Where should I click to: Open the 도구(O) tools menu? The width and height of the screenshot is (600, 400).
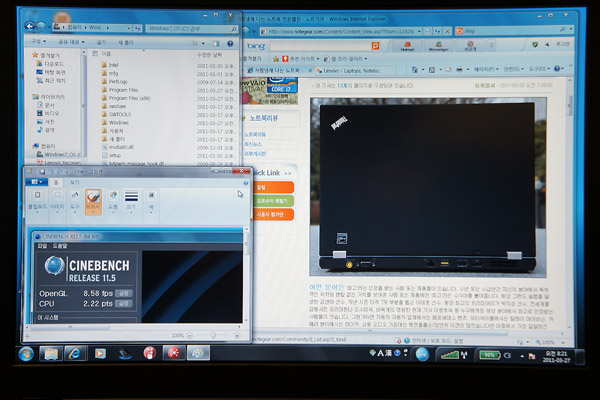(539, 69)
